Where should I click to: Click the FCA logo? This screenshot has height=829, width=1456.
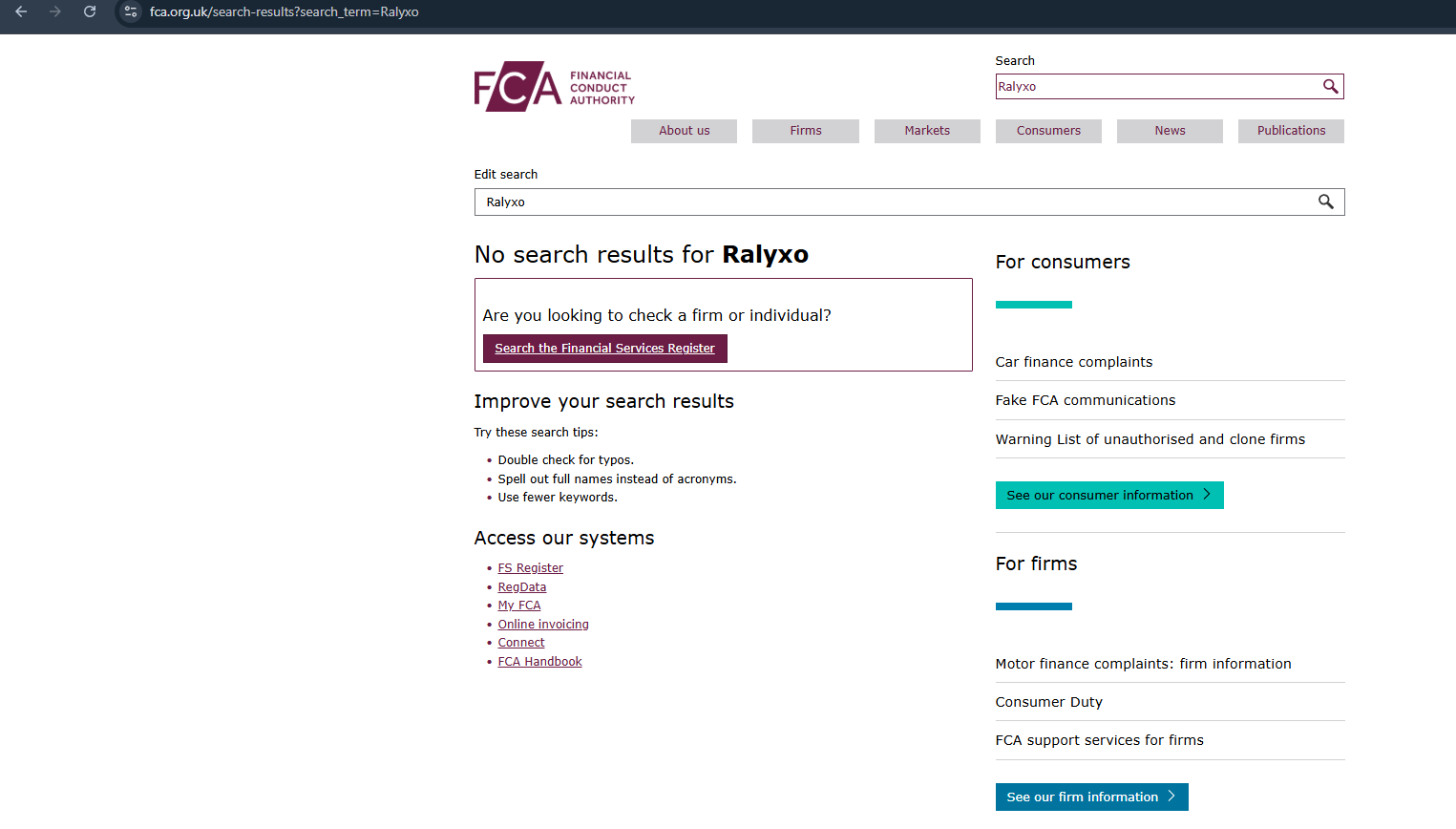point(554,87)
